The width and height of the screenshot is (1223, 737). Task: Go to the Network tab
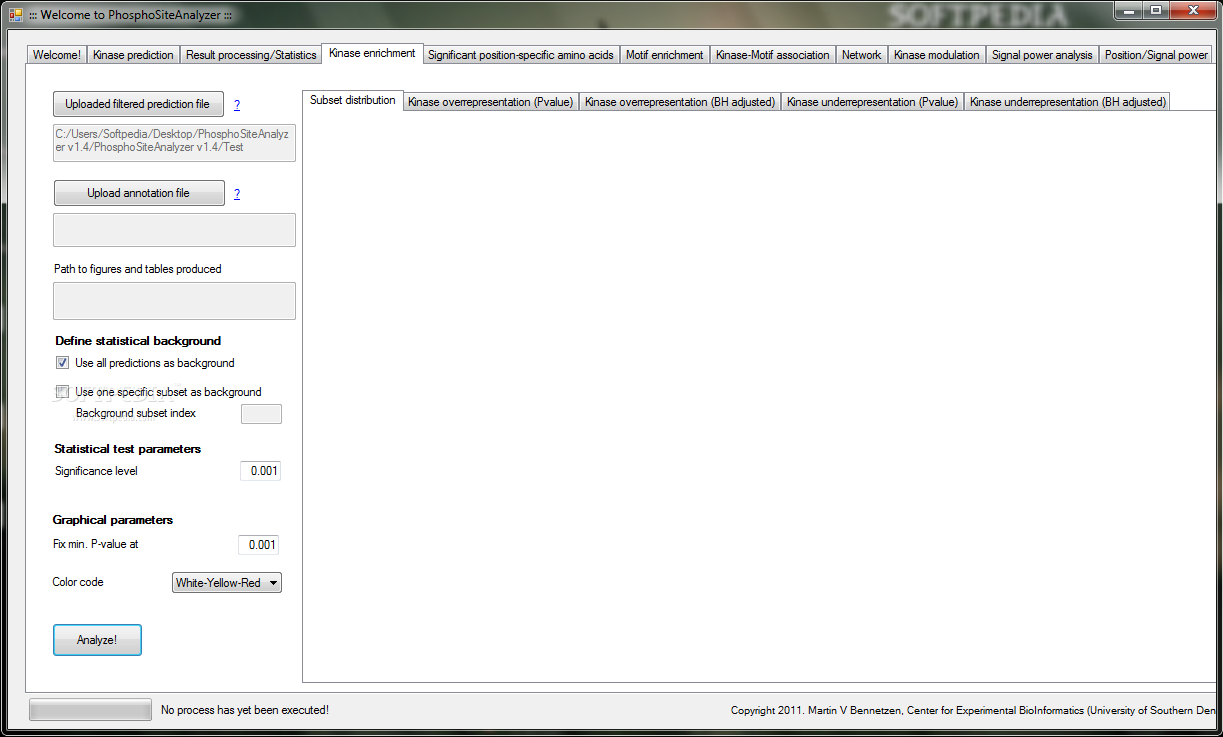(862, 55)
